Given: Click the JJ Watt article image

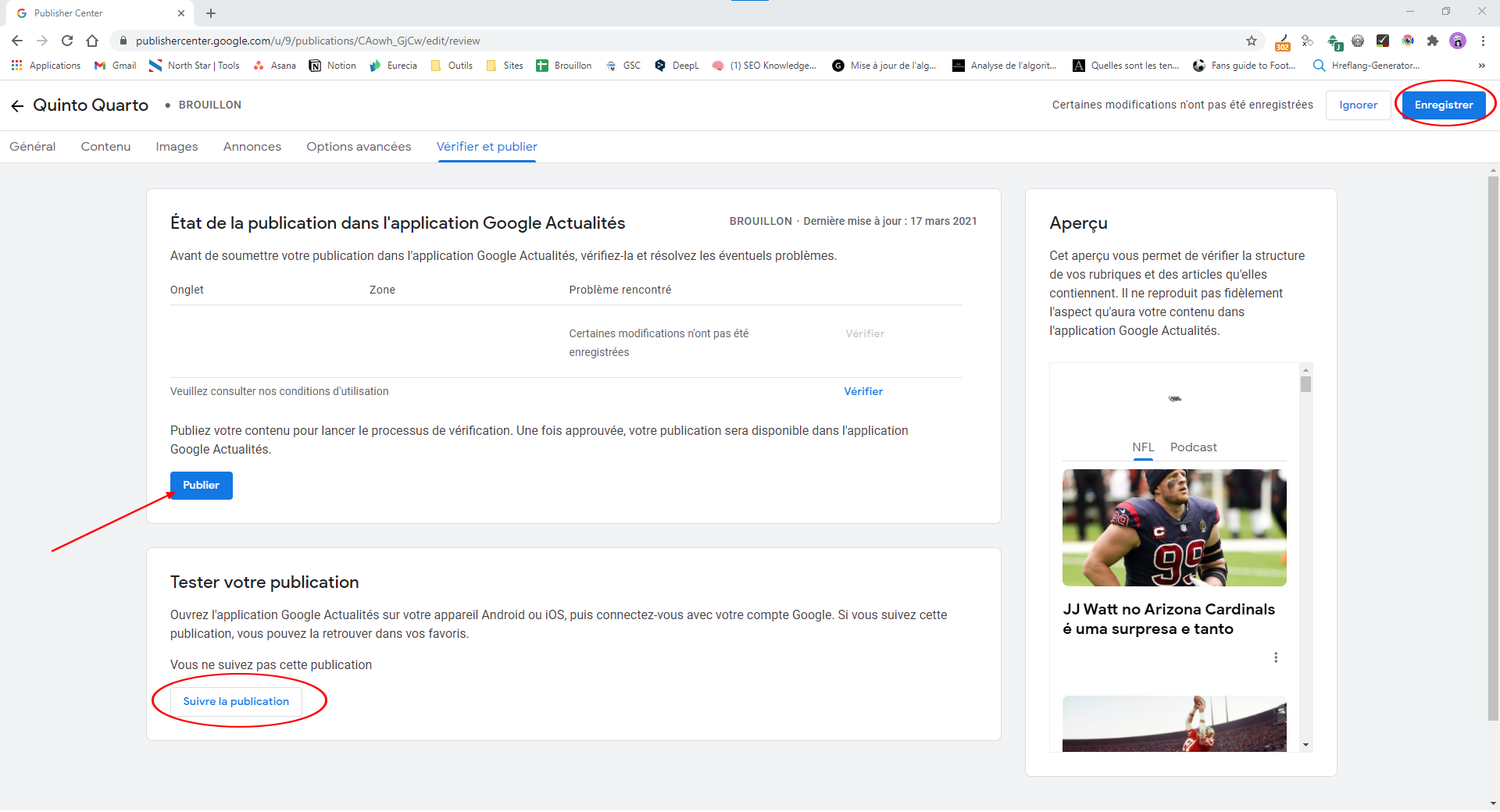Looking at the screenshot, I should (1174, 528).
